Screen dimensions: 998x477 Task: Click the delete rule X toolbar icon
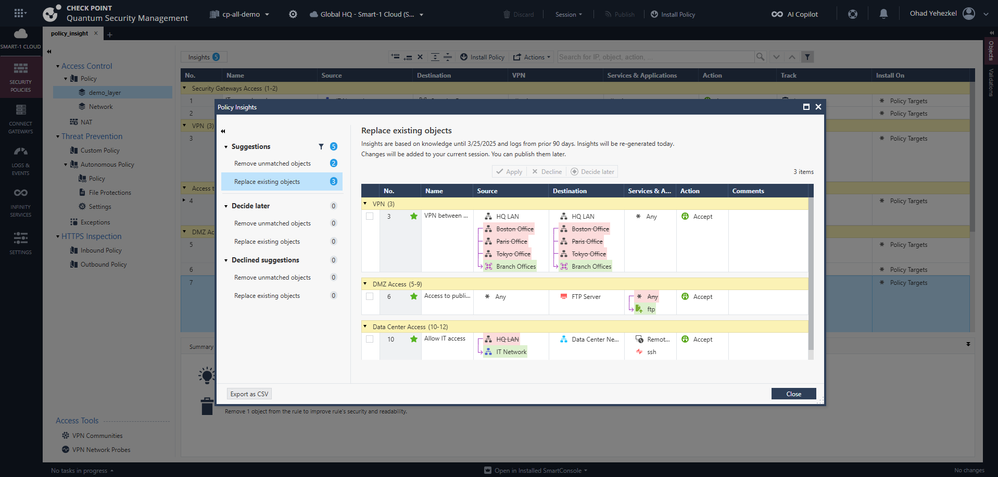point(420,57)
